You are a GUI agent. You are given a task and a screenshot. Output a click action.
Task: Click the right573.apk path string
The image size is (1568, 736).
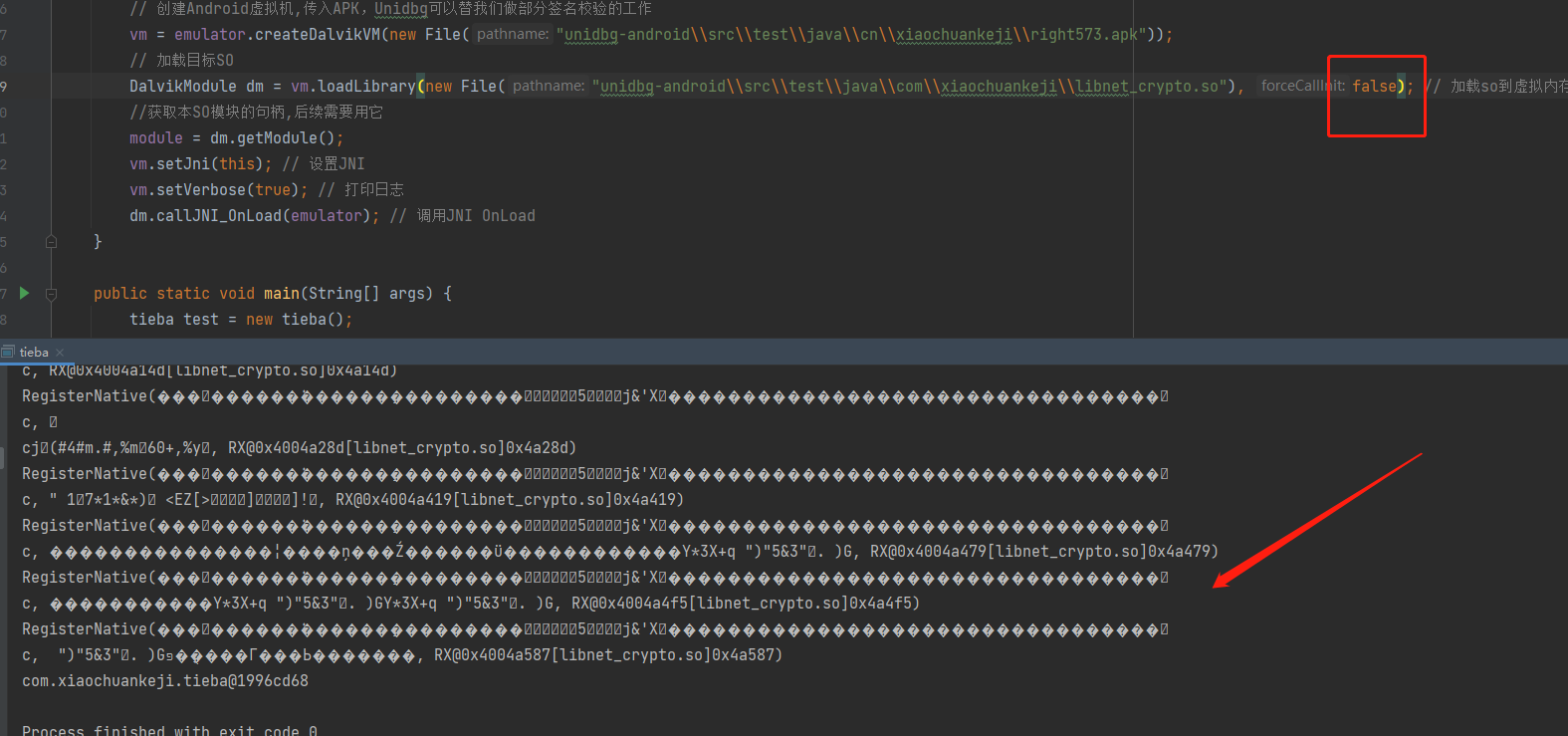pyautogui.click(x=851, y=35)
